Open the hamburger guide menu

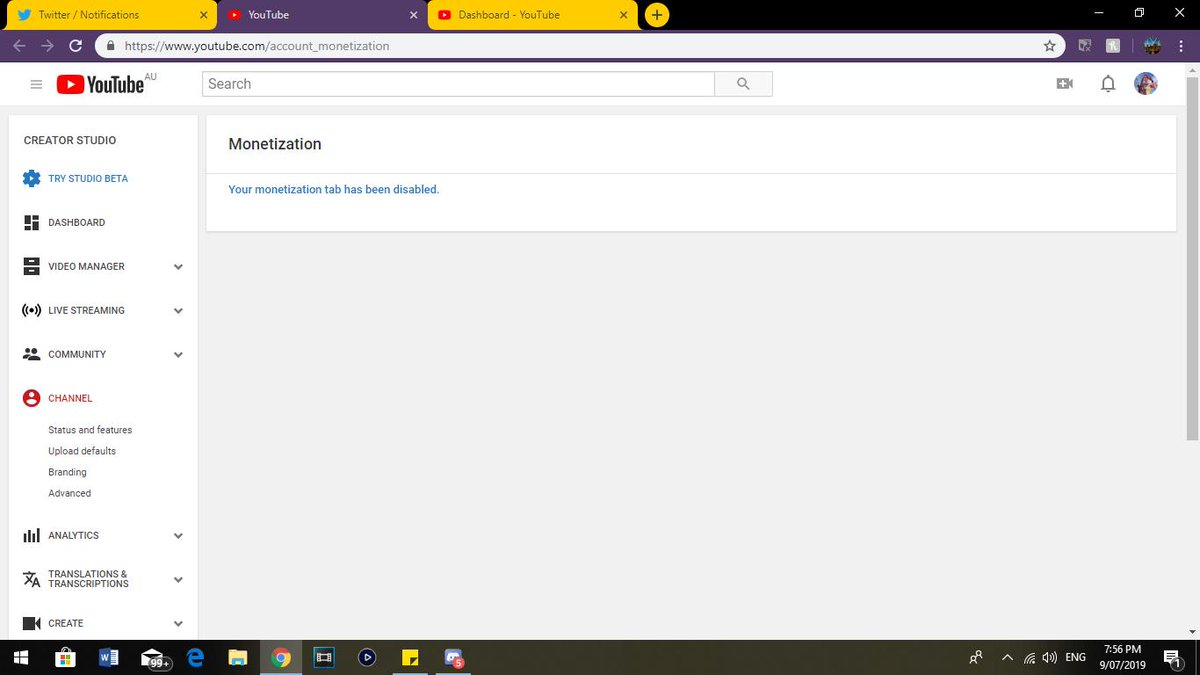pos(36,85)
